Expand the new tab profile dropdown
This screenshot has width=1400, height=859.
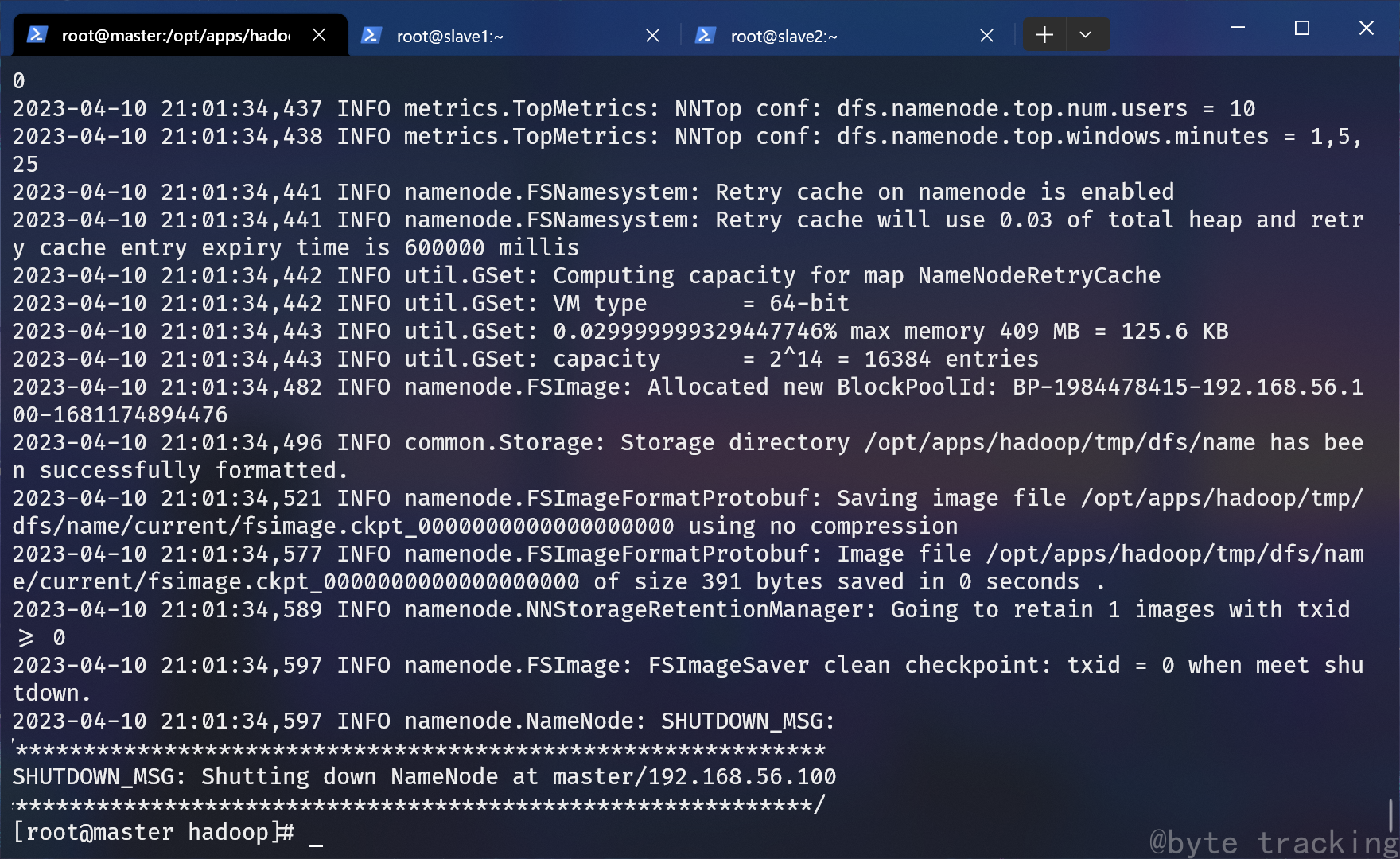point(1086,34)
